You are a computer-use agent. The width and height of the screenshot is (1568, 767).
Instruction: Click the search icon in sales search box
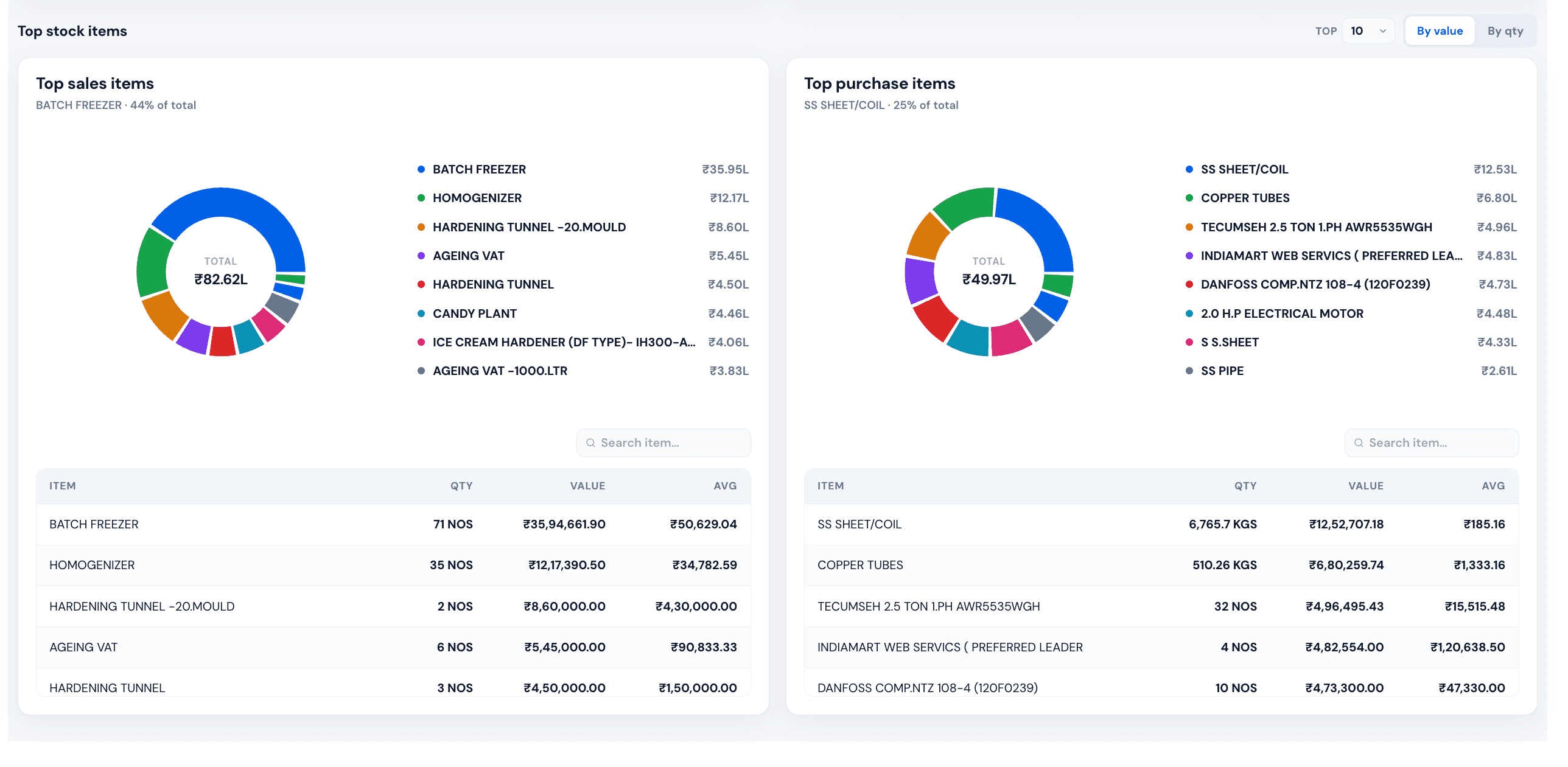tap(590, 443)
